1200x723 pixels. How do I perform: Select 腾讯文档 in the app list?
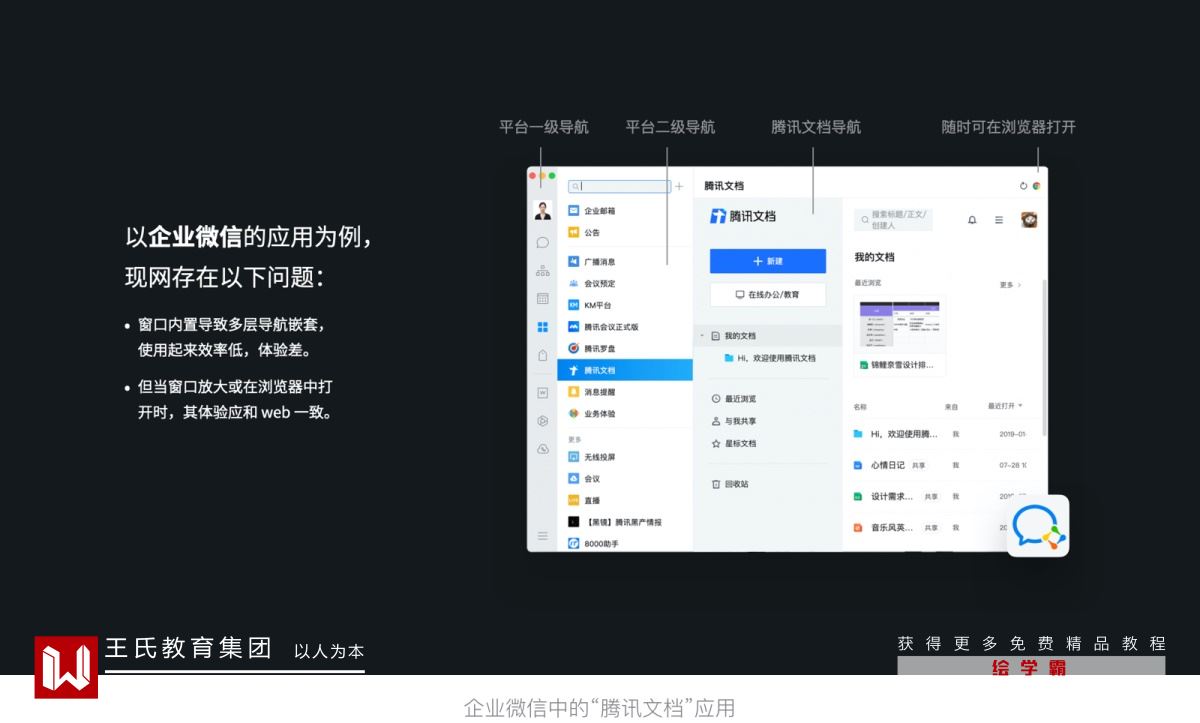(625, 370)
